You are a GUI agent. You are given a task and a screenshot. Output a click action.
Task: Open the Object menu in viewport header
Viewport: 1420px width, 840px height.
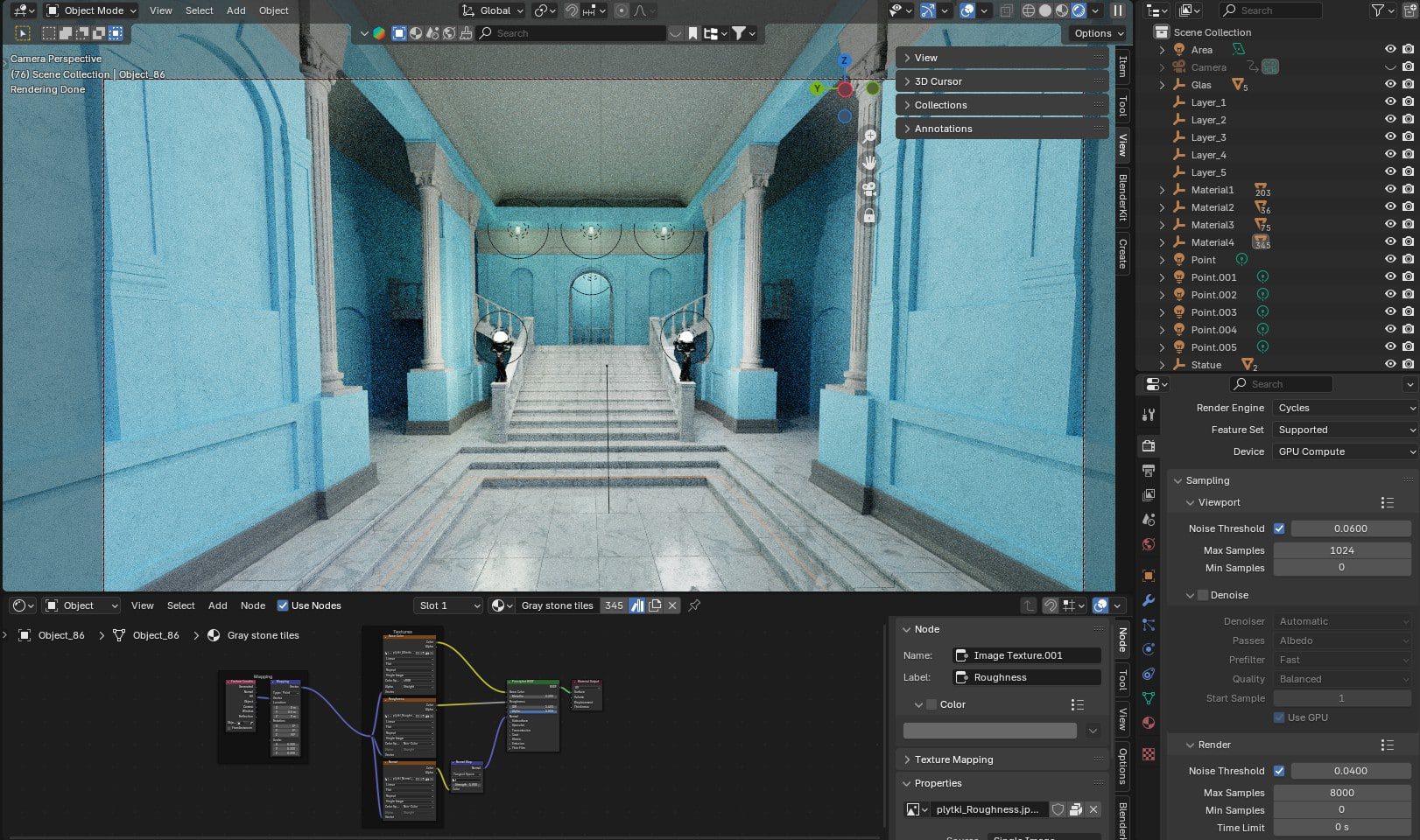click(x=273, y=10)
